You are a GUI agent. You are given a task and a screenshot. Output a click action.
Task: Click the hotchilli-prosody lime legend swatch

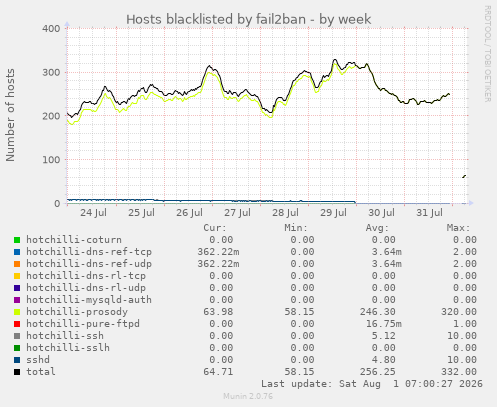(x=17, y=312)
